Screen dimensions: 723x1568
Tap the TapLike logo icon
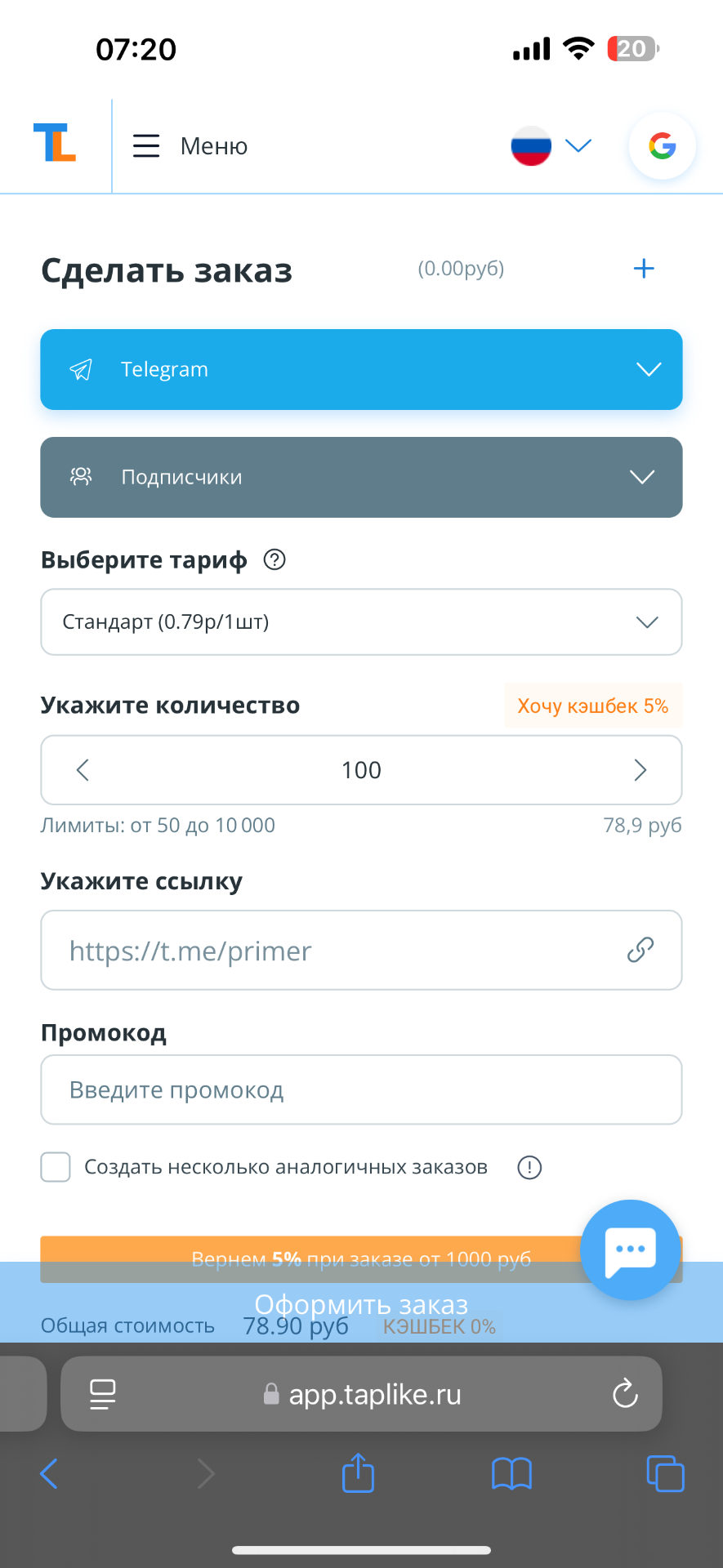[55, 143]
